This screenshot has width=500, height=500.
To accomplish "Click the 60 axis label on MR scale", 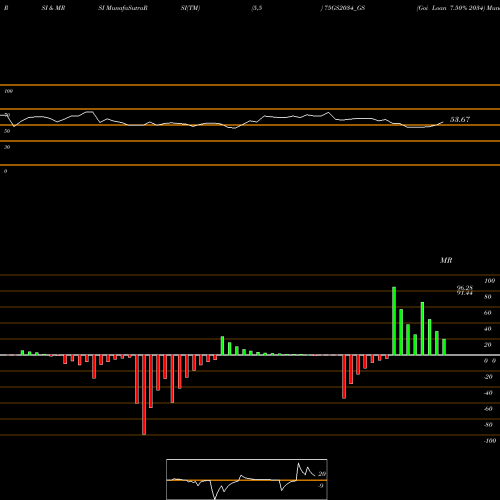I will (488, 313).
